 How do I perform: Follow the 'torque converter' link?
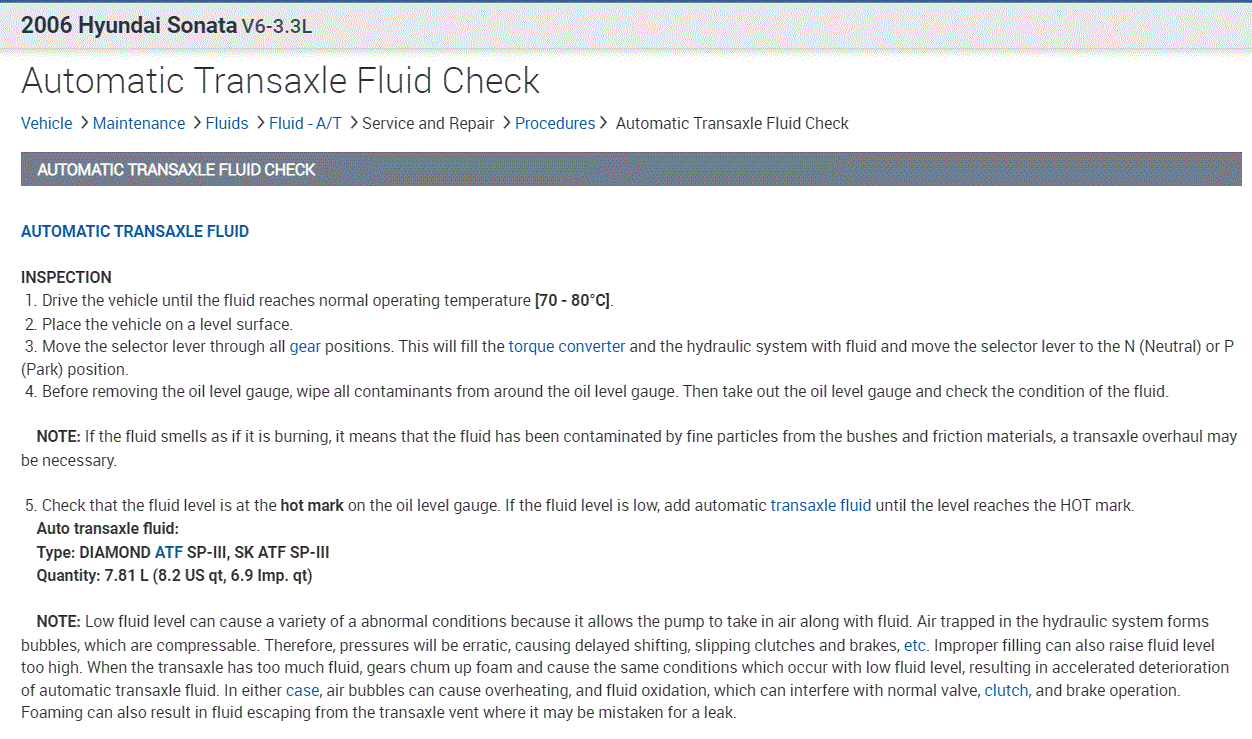click(566, 346)
